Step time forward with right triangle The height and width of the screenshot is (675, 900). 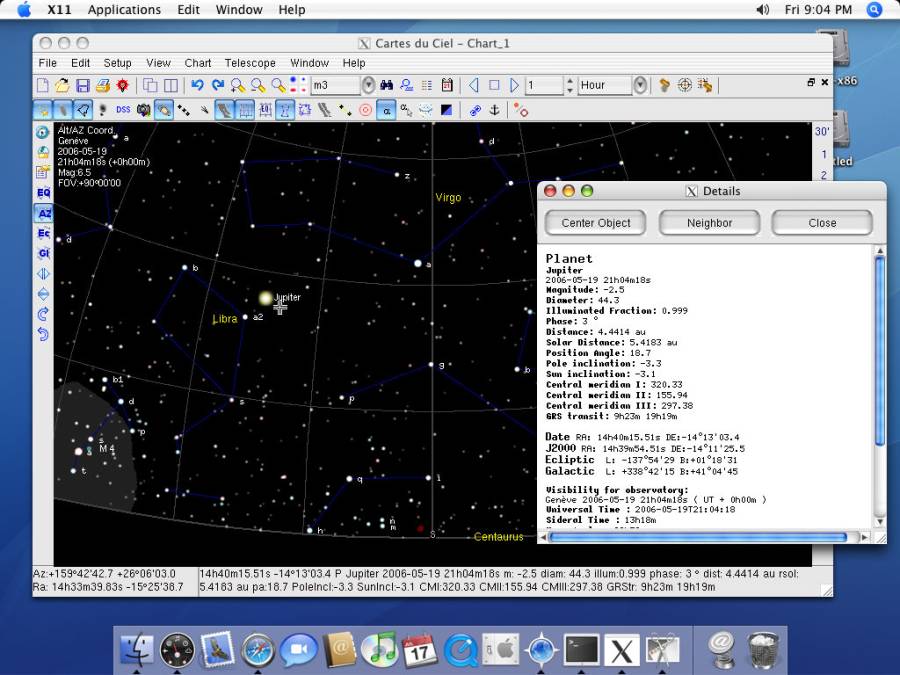514,86
